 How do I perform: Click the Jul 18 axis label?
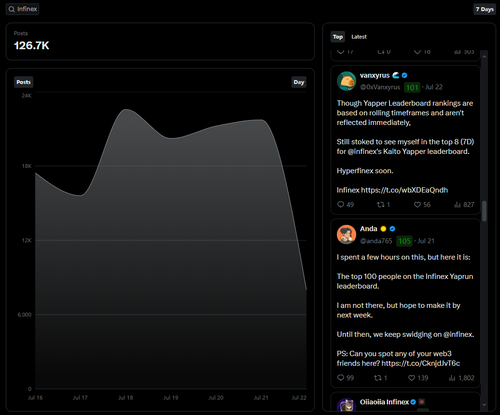coord(126,398)
